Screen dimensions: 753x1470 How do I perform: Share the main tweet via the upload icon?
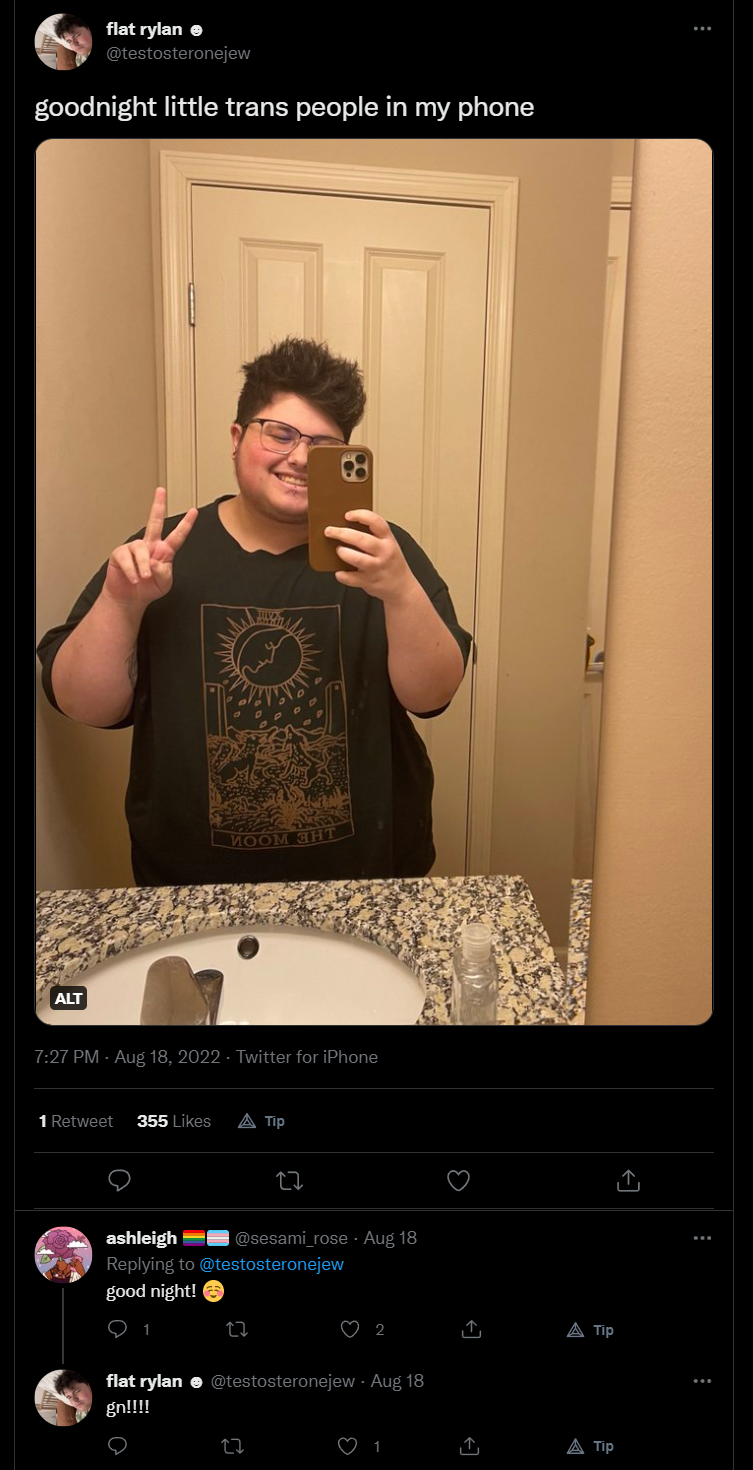click(x=627, y=1181)
